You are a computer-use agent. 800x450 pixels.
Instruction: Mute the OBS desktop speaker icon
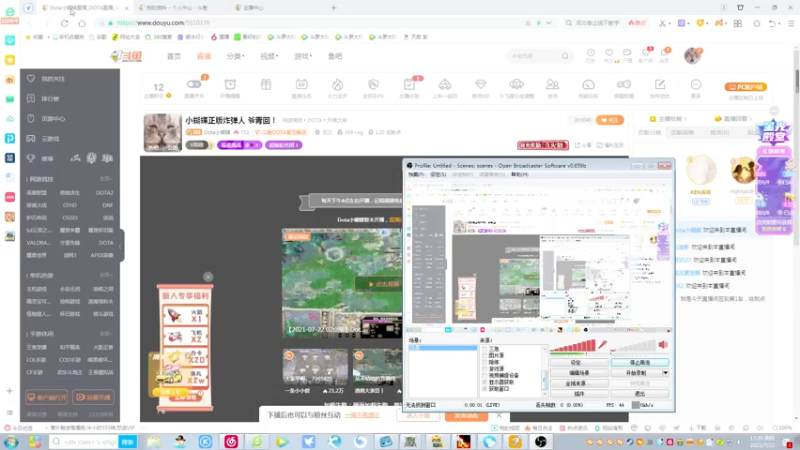663,345
